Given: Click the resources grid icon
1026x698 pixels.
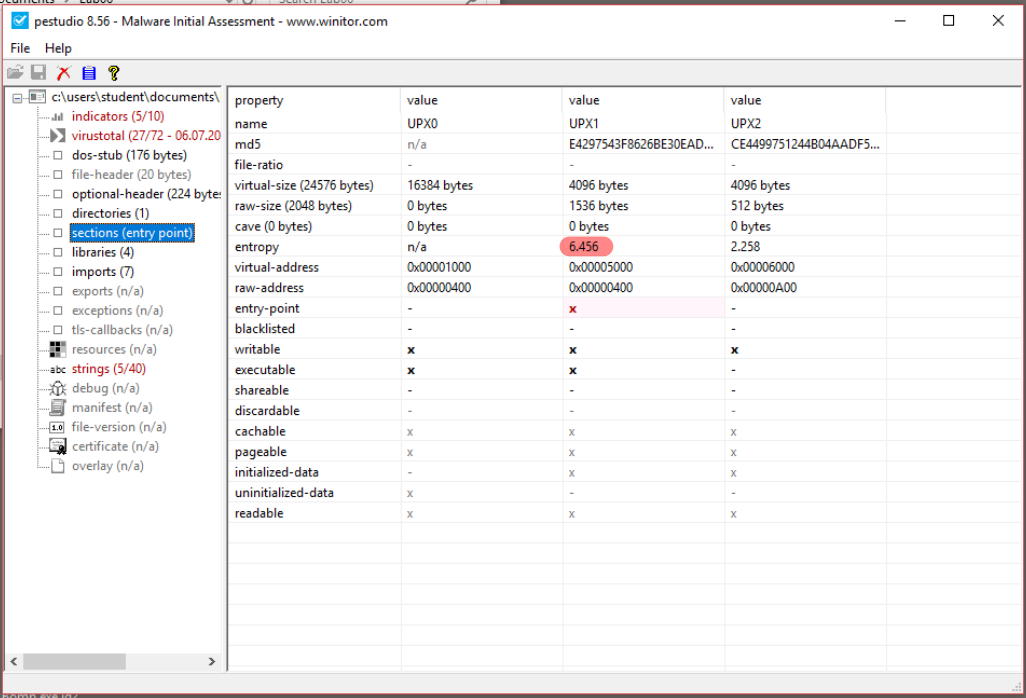Looking at the screenshot, I should (58, 349).
